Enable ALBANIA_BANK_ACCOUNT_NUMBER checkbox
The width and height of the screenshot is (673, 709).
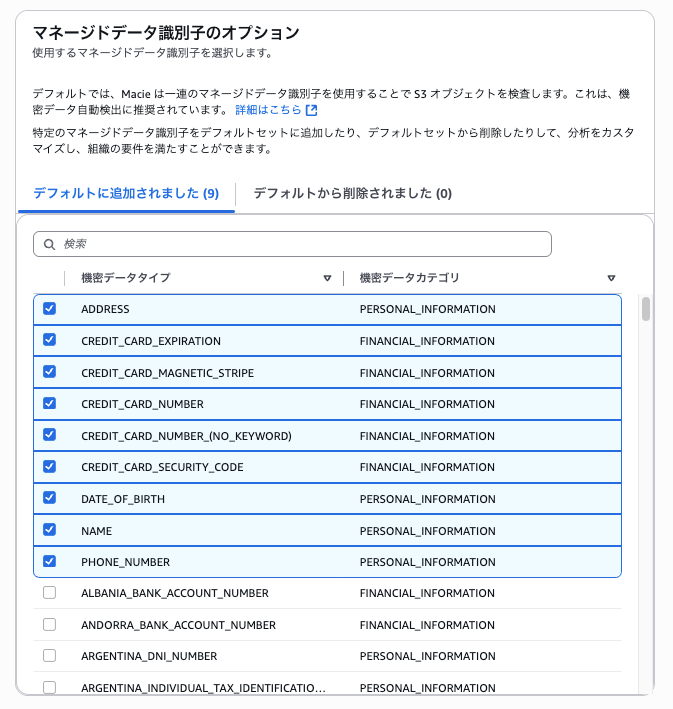(50, 593)
